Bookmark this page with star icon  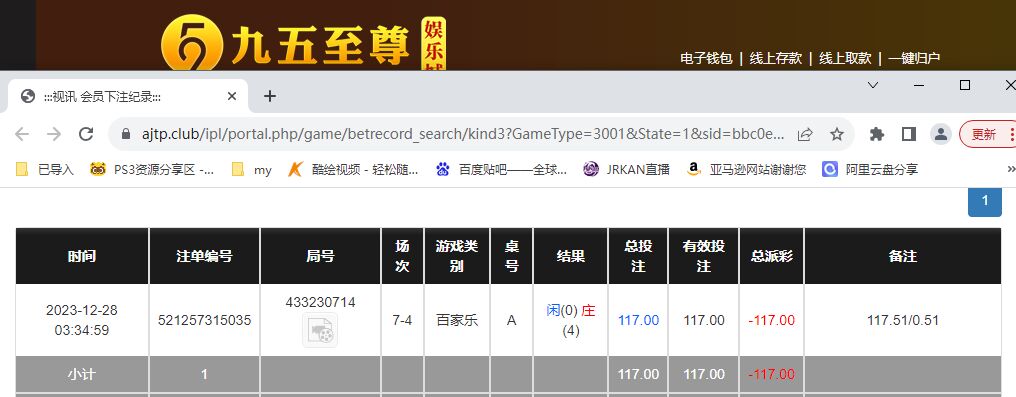tap(837, 134)
